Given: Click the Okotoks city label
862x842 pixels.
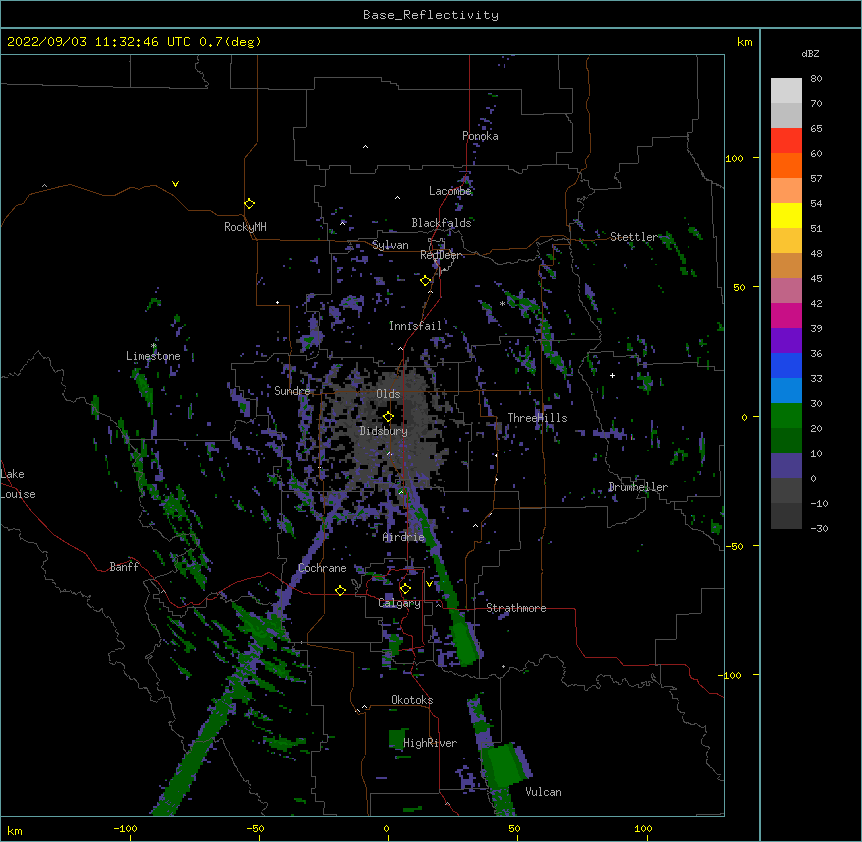Looking at the screenshot, I should 412,700.
